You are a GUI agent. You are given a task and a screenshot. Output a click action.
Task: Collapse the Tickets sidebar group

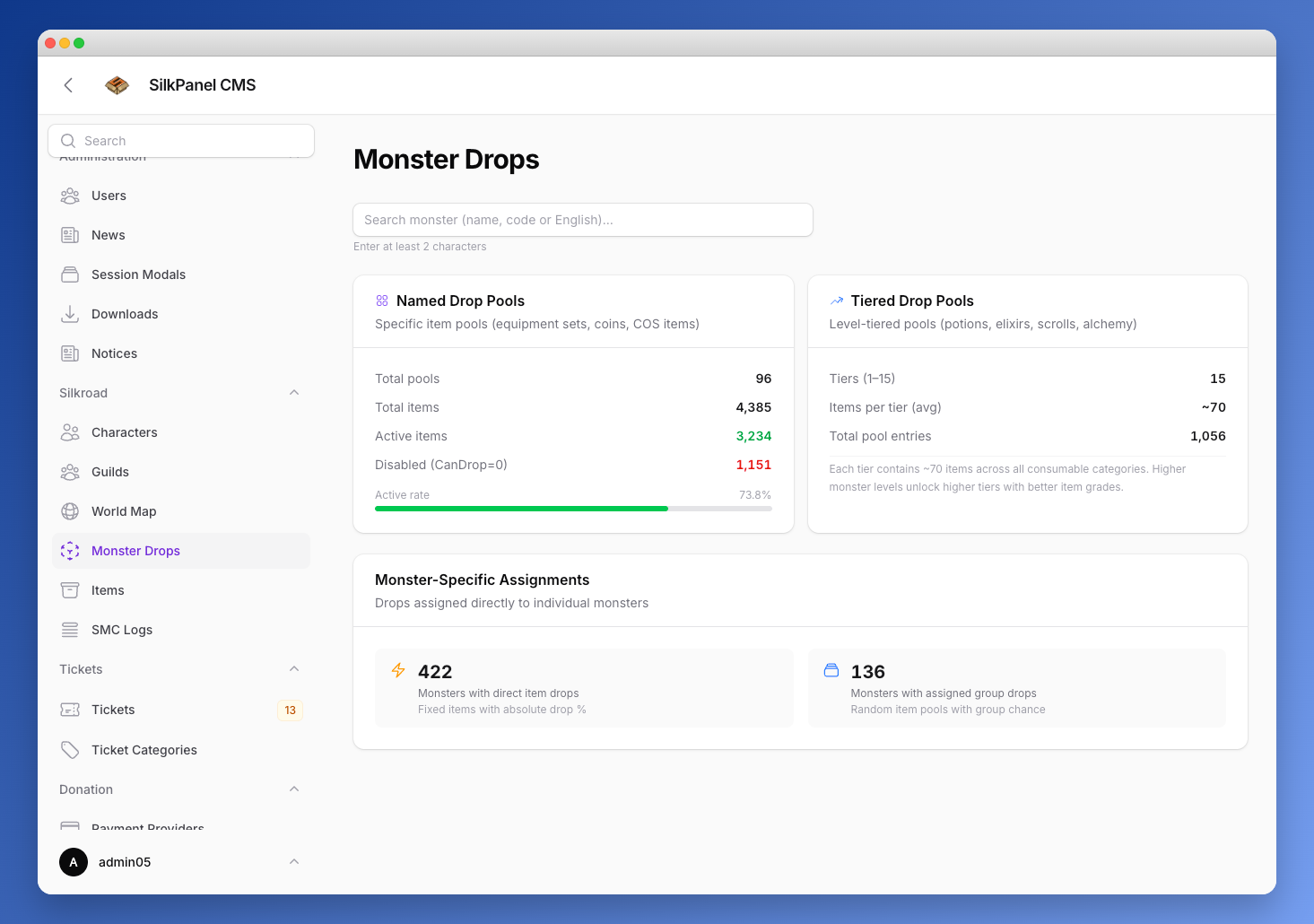point(294,669)
